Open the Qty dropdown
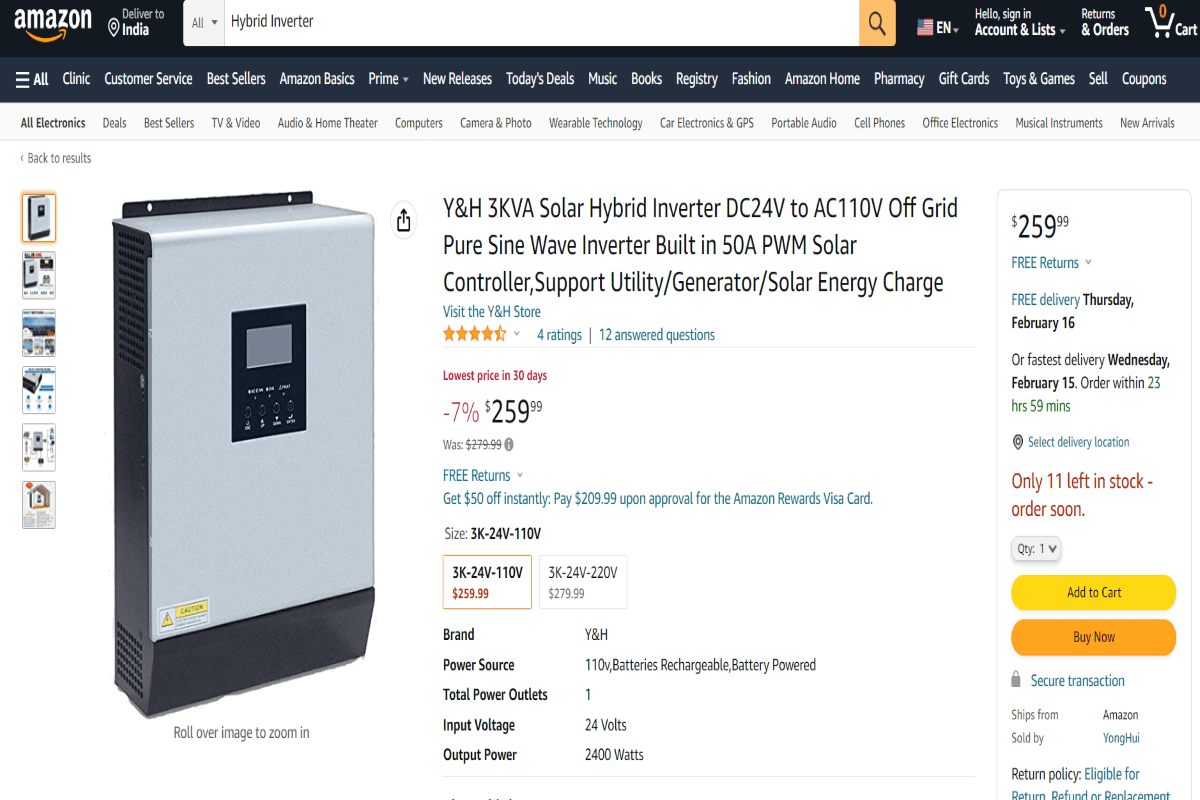The width and height of the screenshot is (1200, 800). point(1035,548)
